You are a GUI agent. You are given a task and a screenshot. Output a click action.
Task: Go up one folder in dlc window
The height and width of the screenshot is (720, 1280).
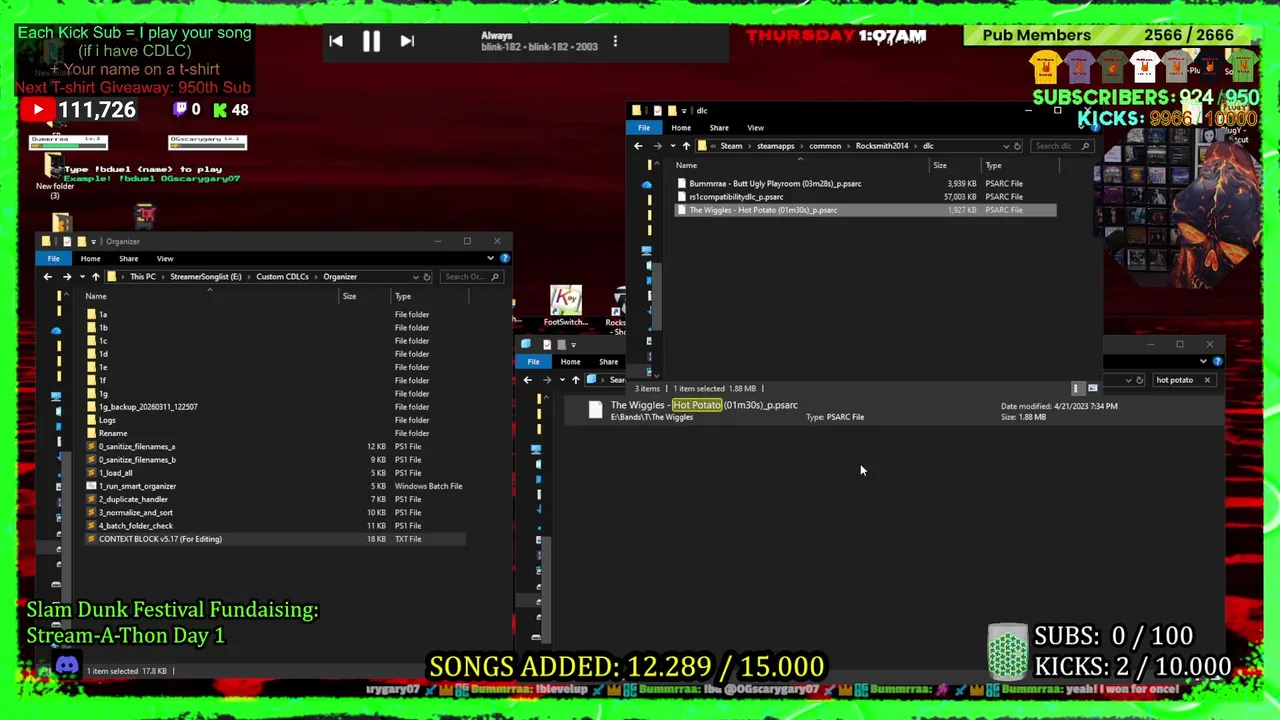tap(686, 146)
